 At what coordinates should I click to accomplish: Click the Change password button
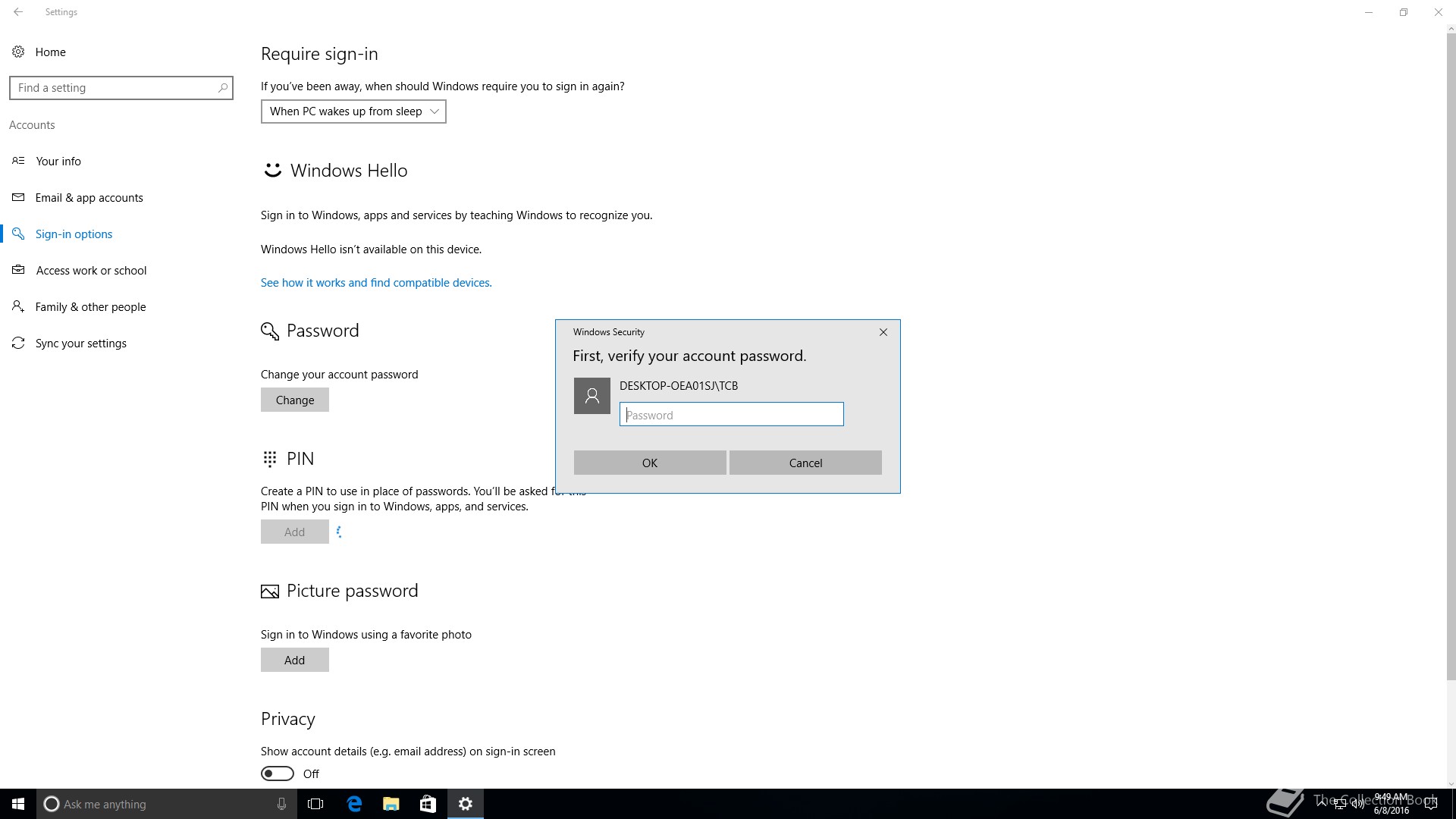pos(295,400)
